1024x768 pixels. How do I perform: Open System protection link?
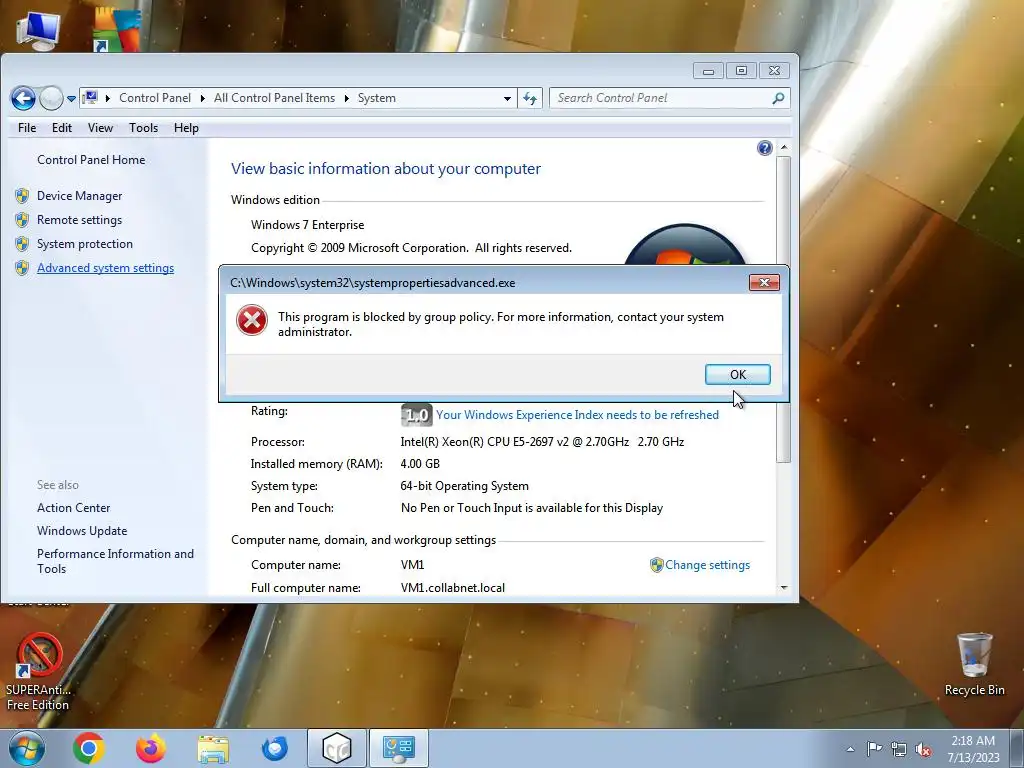click(85, 244)
